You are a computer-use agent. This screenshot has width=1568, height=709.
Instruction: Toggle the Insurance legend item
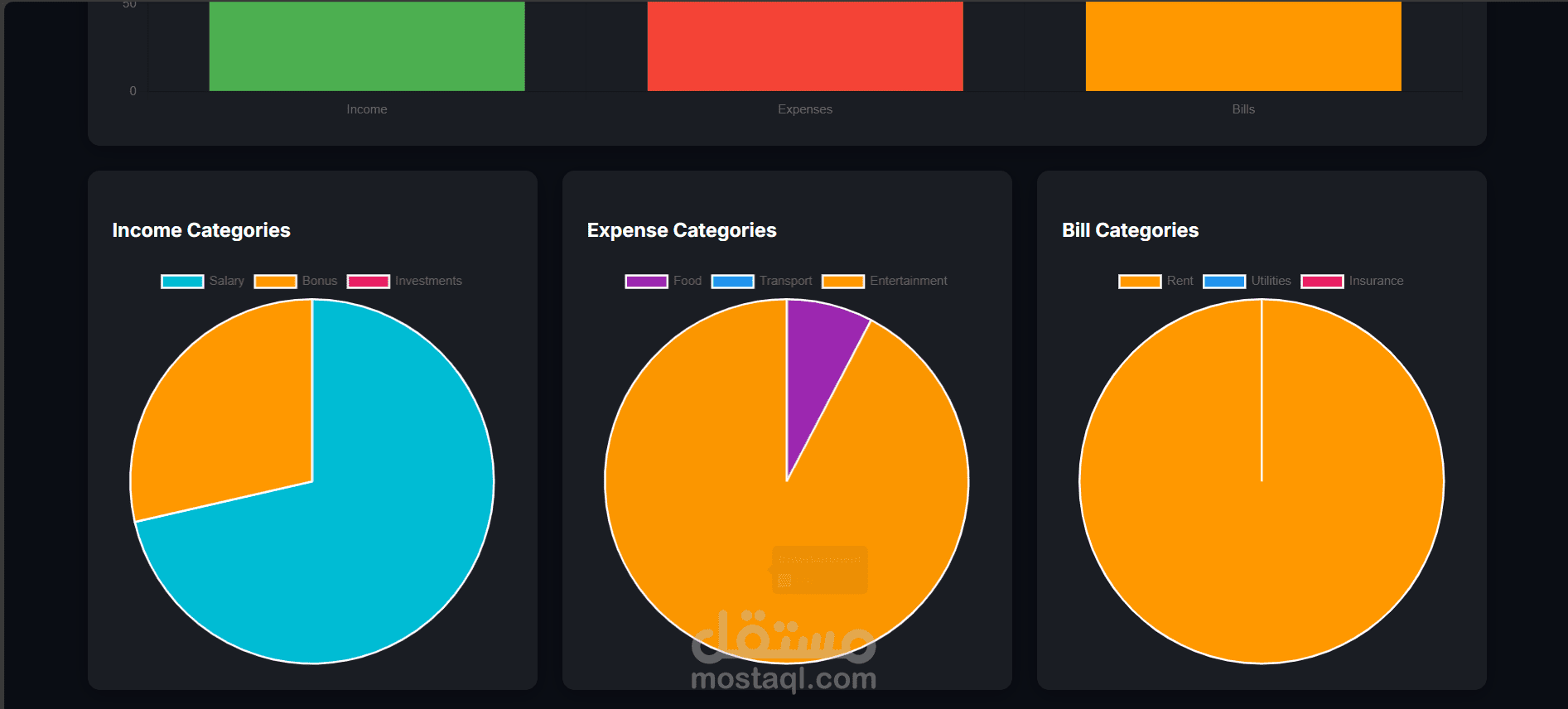pos(1352,281)
